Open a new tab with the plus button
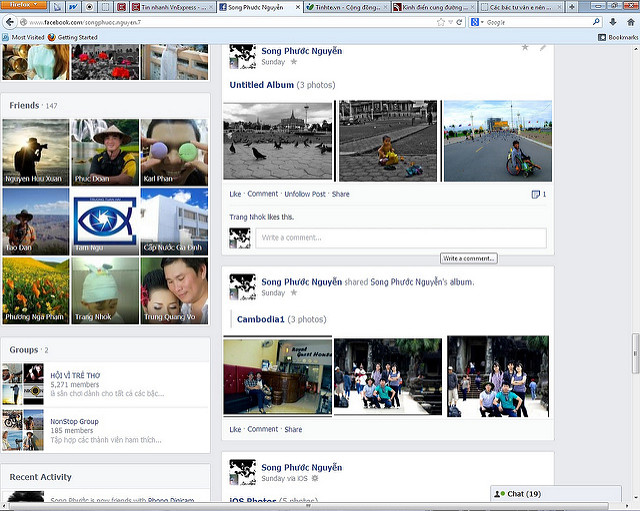This screenshot has width=640, height=511. [x=572, y=7]
